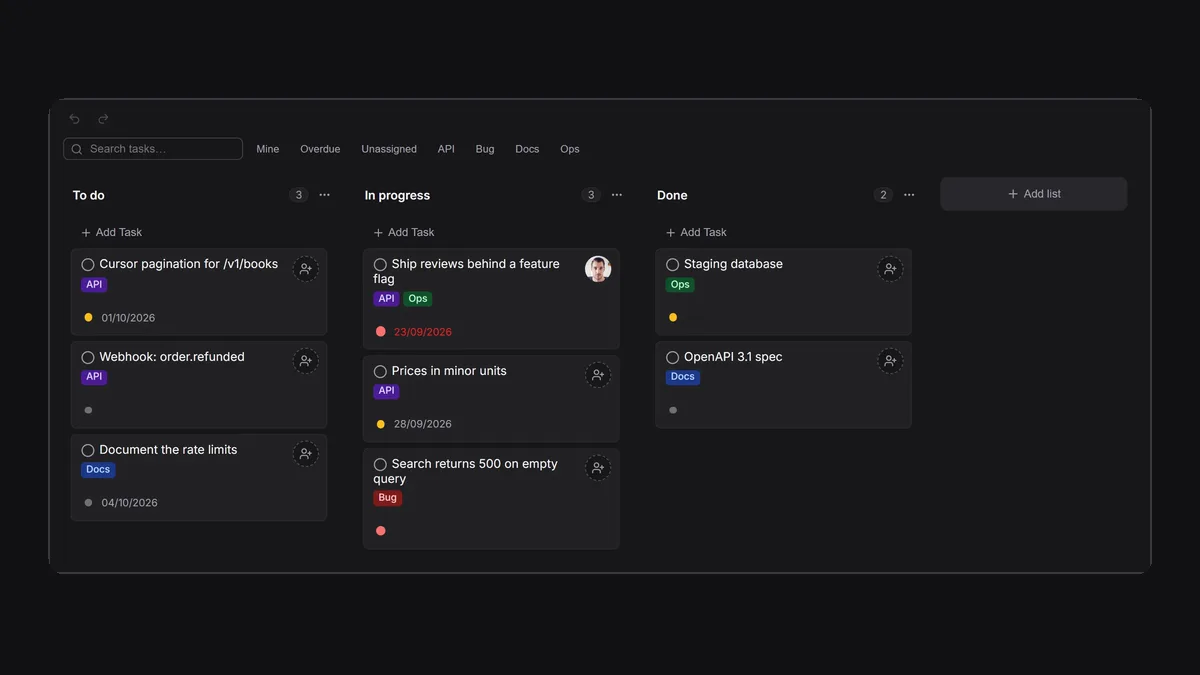Add a task to the To do list
The height and width of the screenshot is (675, 1200).
tap(112, 232)
